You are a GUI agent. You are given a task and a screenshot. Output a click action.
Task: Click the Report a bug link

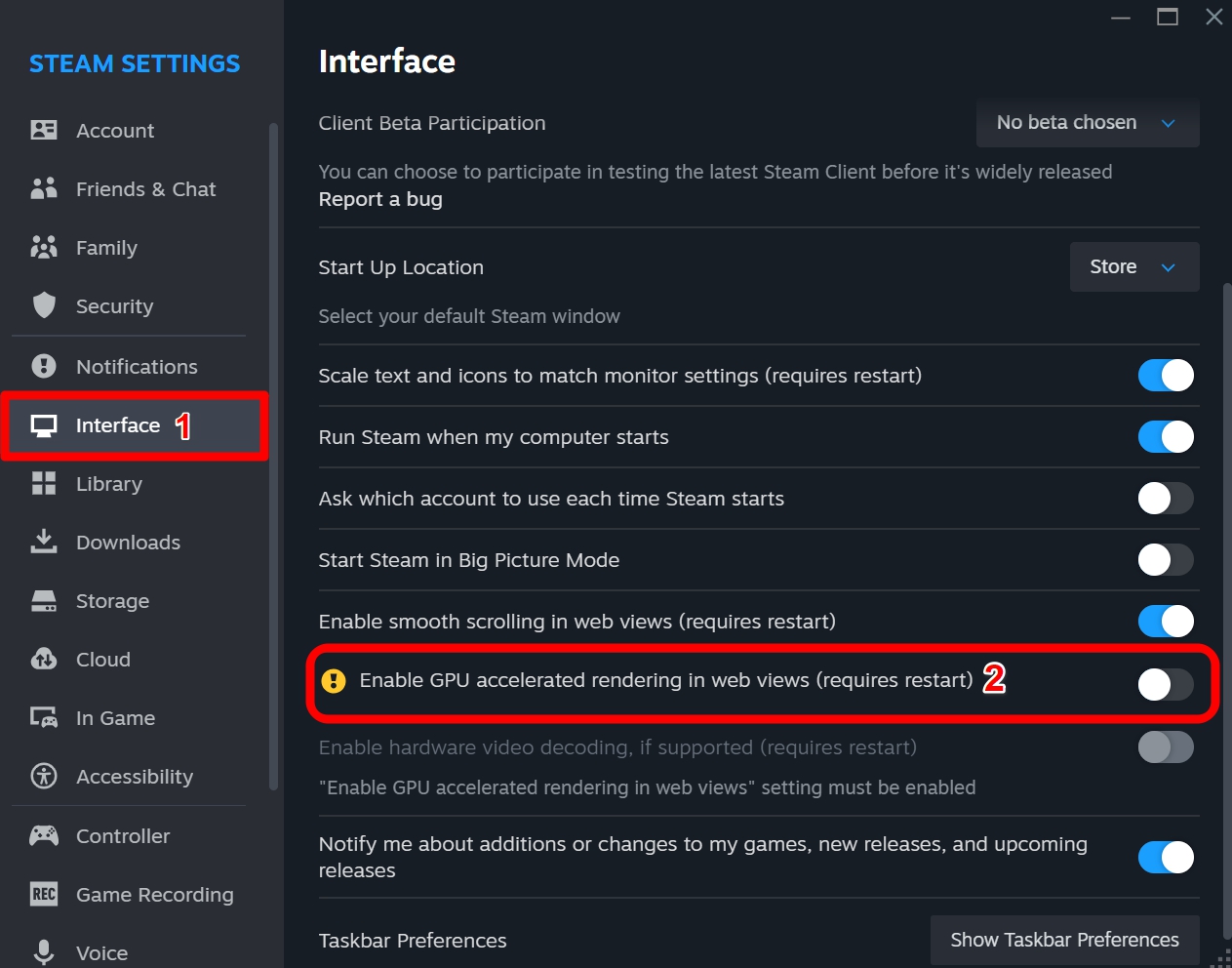(x=380, y=199)
